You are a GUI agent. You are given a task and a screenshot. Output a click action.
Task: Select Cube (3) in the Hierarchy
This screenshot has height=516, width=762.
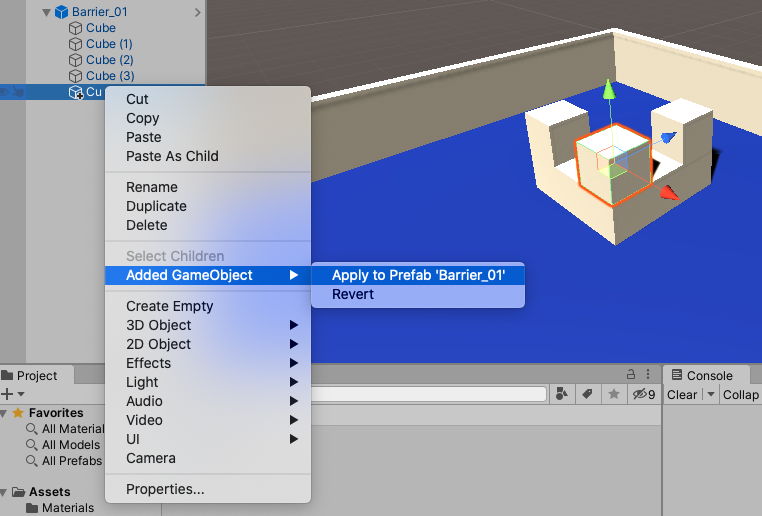pos(110,76)
